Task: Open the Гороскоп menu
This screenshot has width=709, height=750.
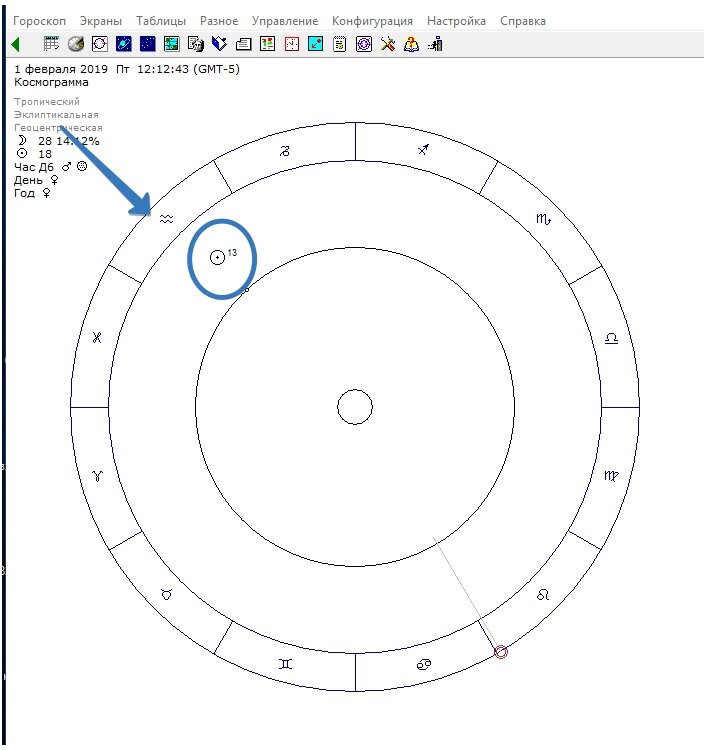Action: pyautogui.click(x=39, y=21)
